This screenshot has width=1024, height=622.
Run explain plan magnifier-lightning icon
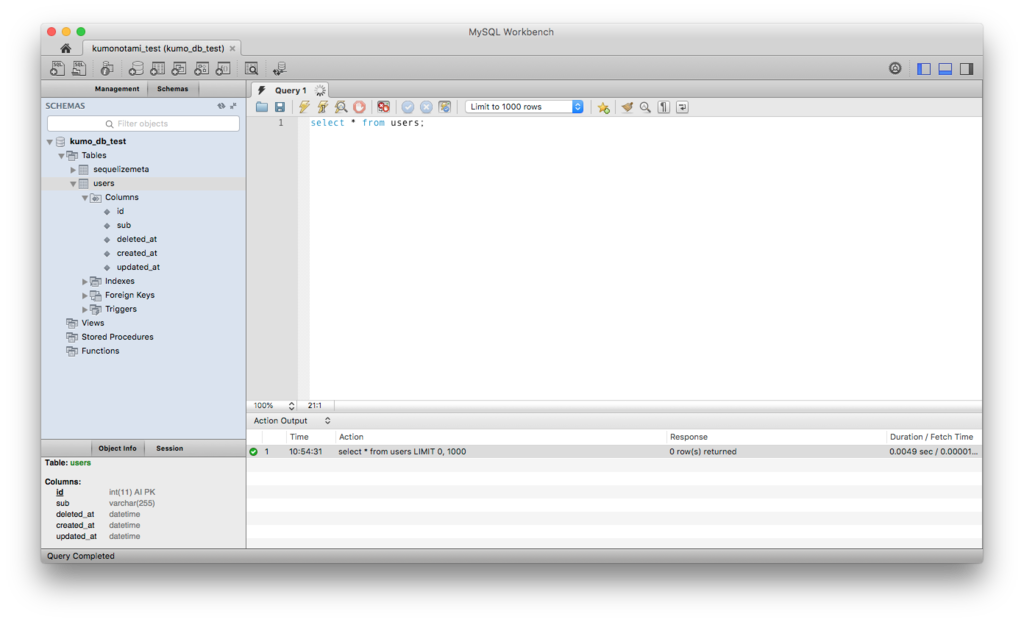click(341, 106)
